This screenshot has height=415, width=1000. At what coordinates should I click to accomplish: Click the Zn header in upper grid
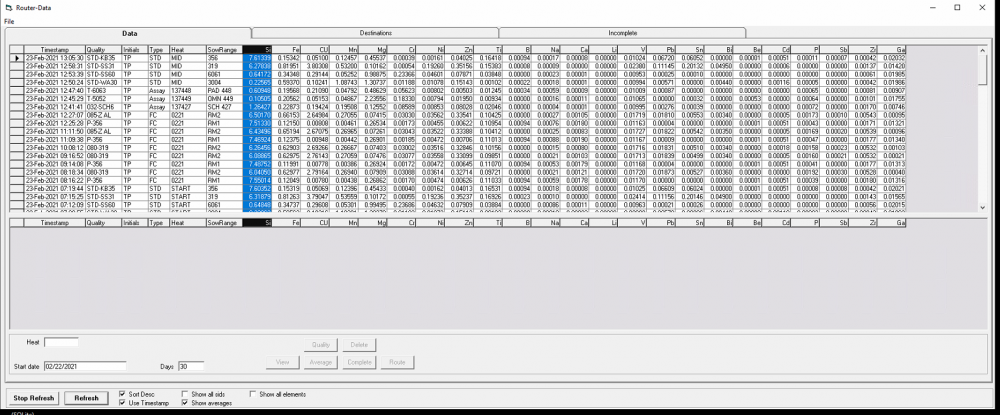point(459,49)
